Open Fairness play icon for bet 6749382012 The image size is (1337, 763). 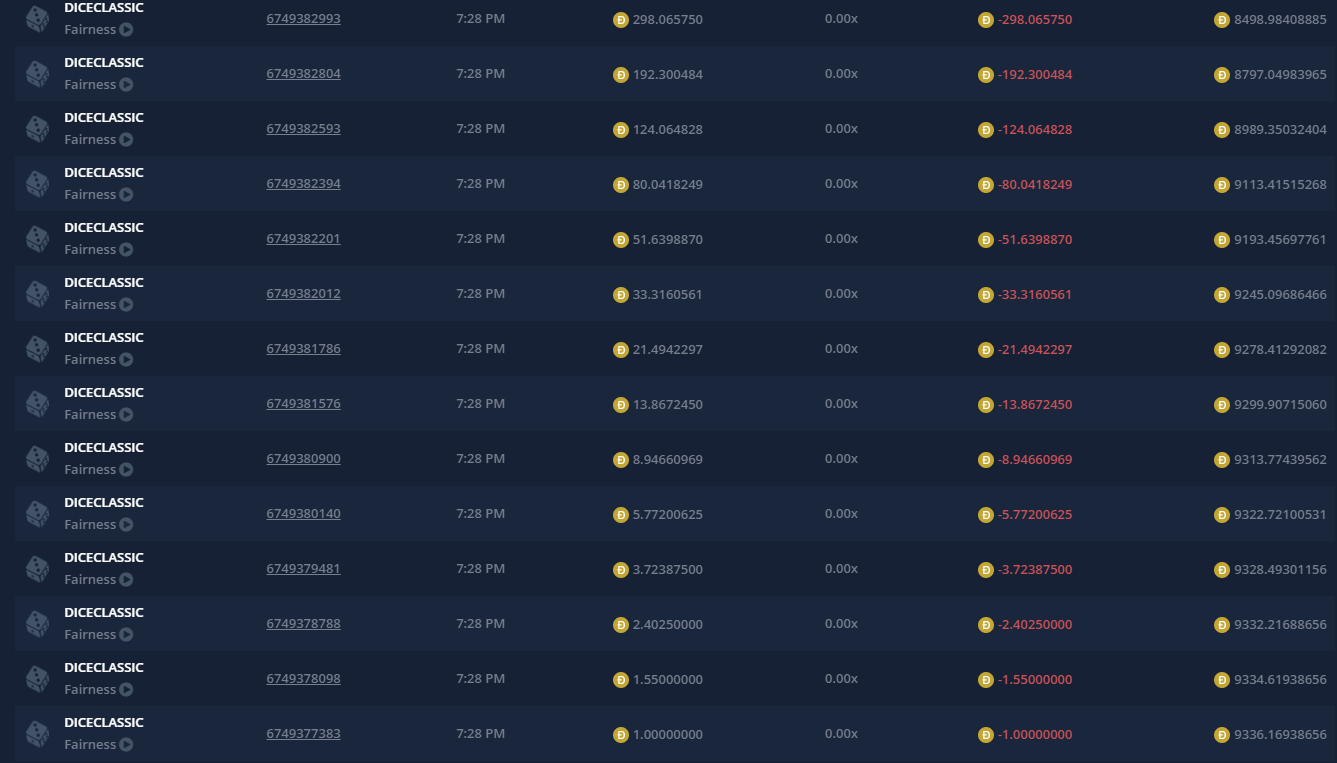click(126, 305)
